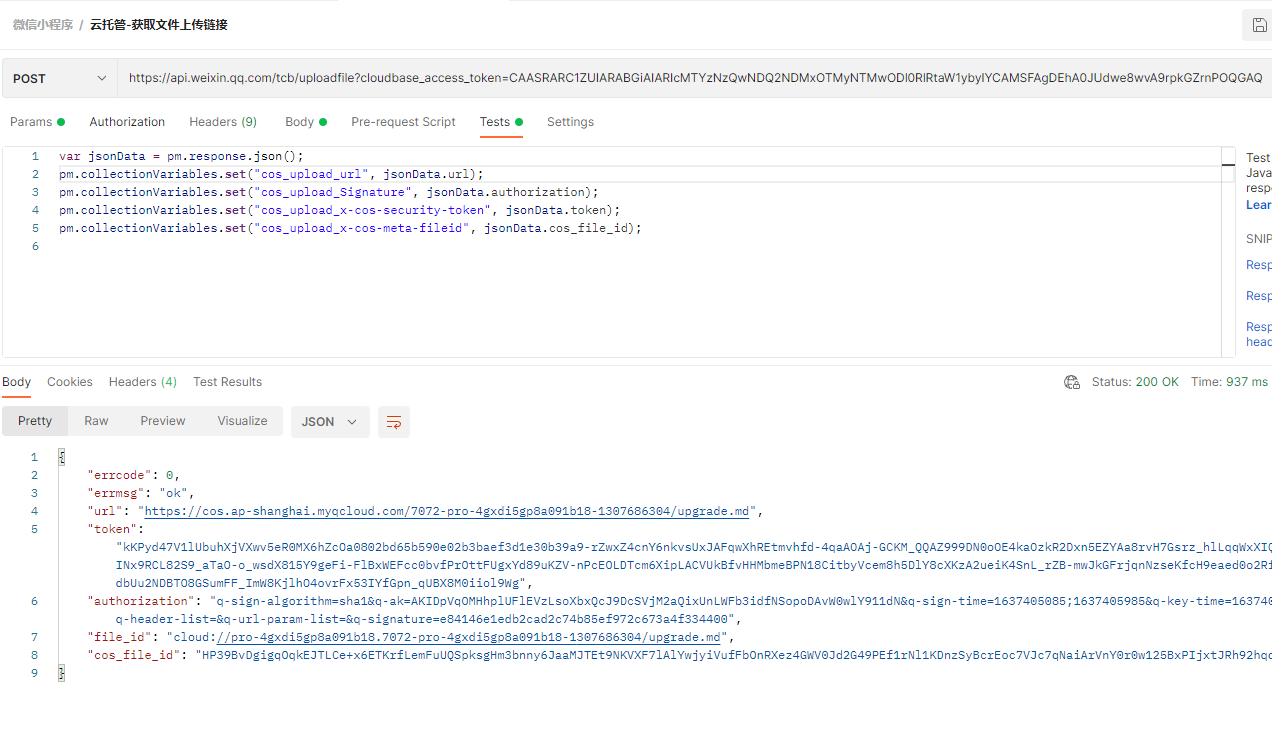Click the cos_upload_url script line
The width and height of the screenshot is (1272, 739).
click(271, 174)
